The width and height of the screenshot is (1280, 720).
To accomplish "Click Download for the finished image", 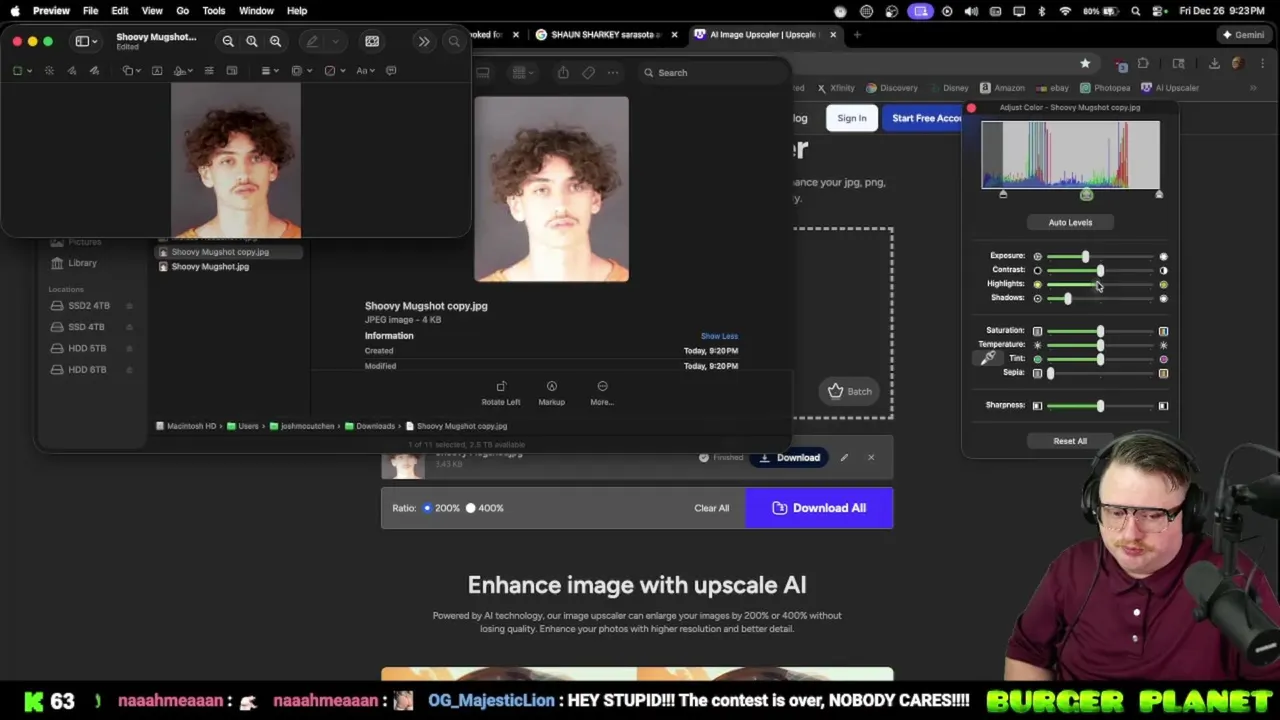I will (789, 457).
